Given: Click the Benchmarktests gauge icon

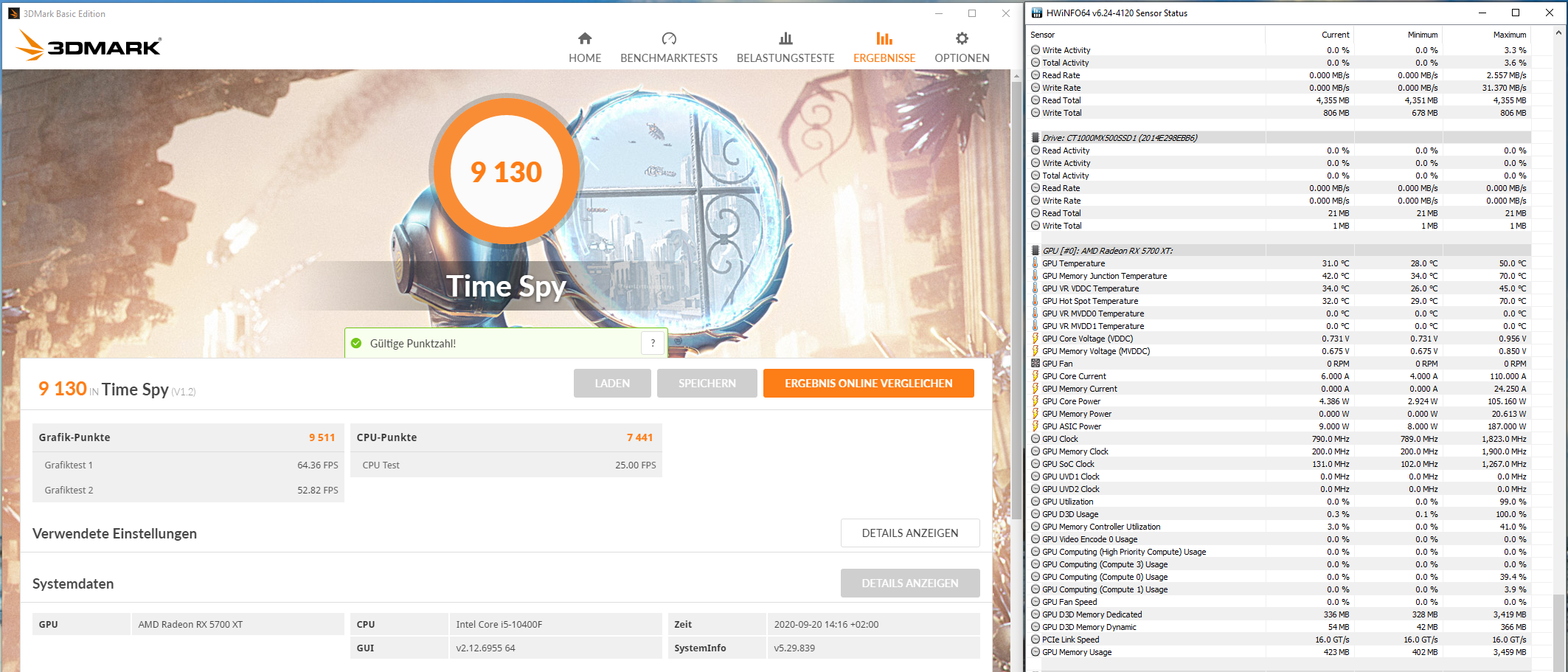Looking at the screenshot, I should pyautogui.click(x=669, y=38).
